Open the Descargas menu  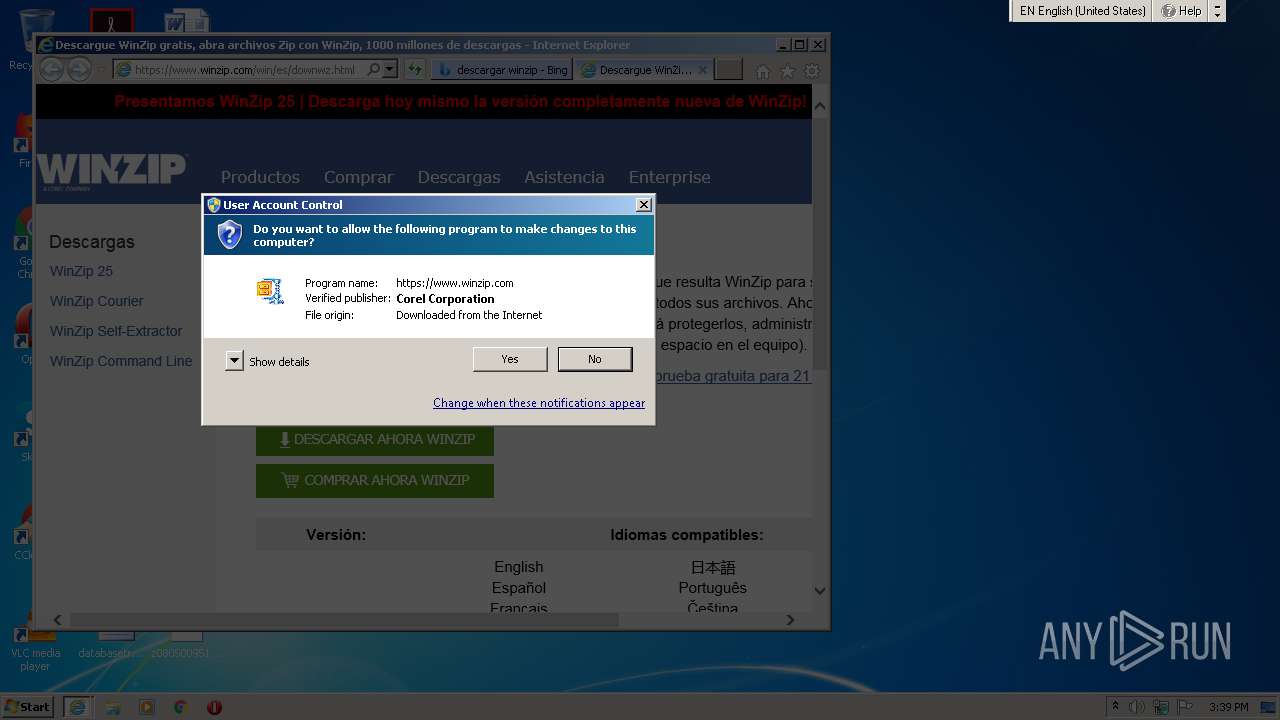pyautogui.click(x=459, y=177)
